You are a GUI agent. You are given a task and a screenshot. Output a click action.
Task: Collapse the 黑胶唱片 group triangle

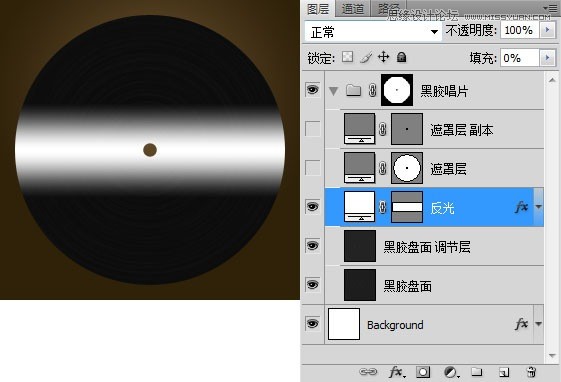coord(333,91)
